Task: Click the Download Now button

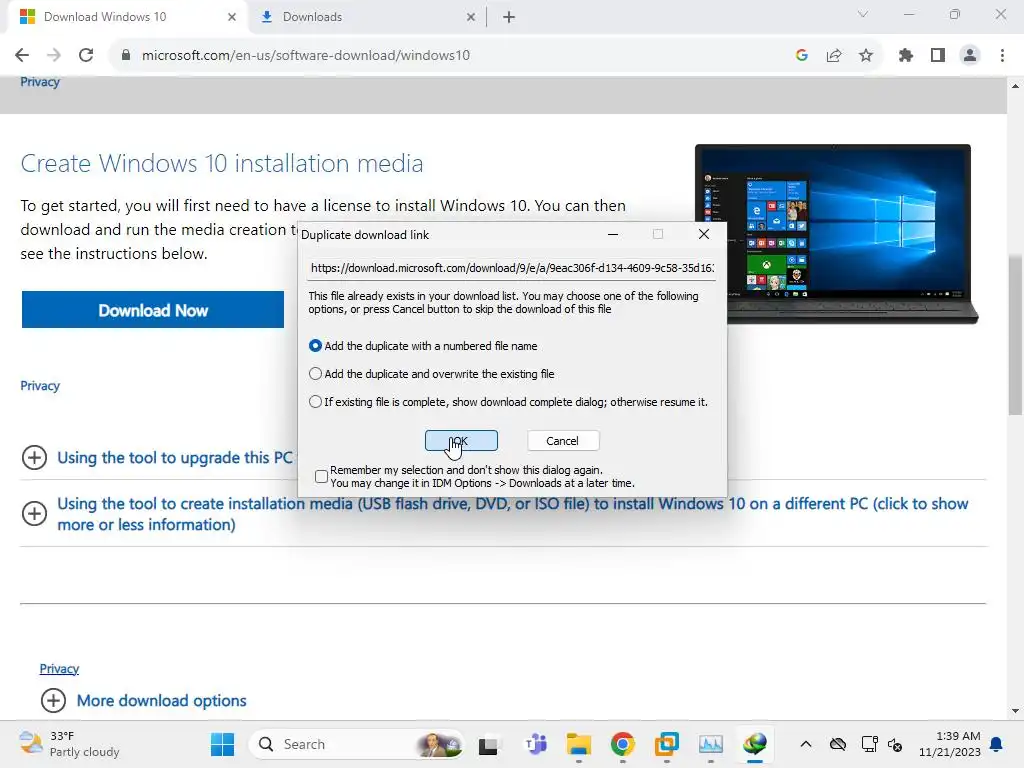Action: pyautogui.click(x=153, y=310)
